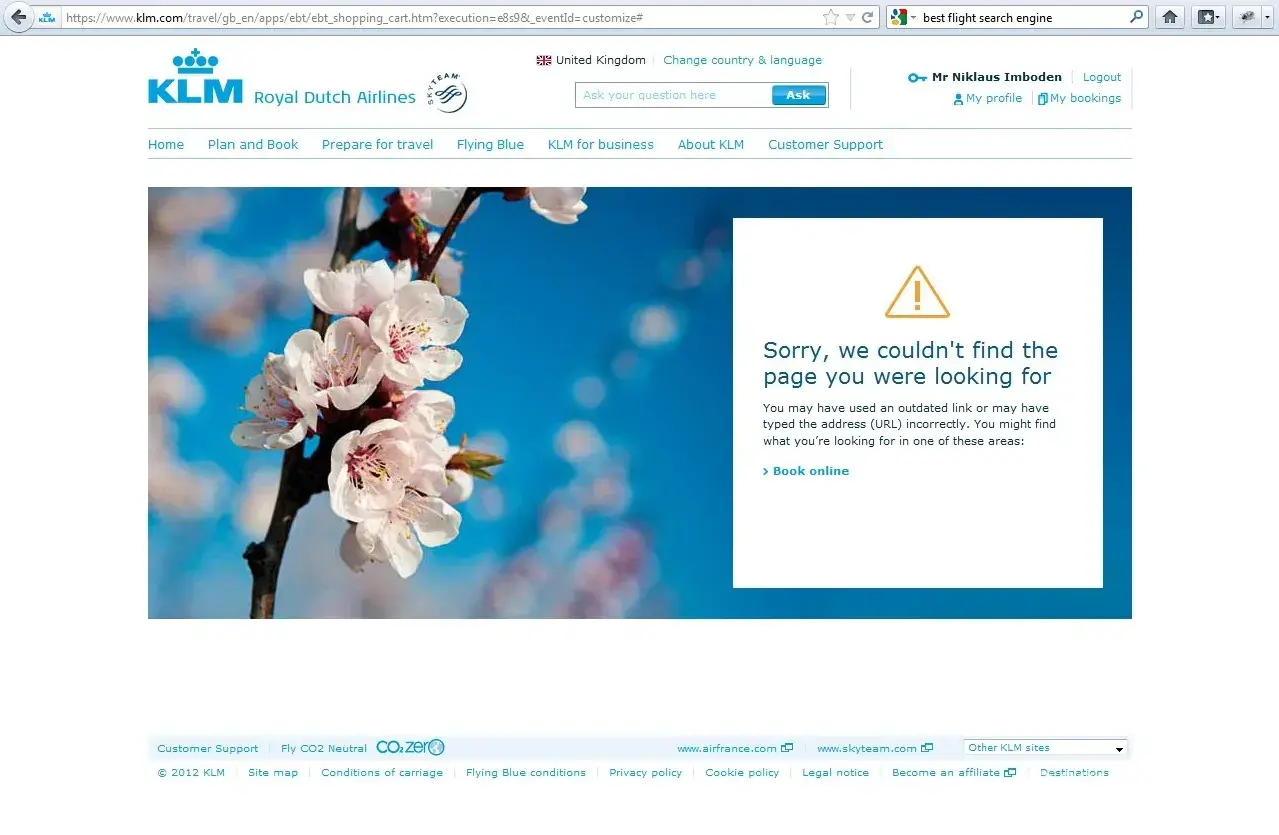
Task: Click the browser back arrow button
Action: tap(18, 17)
